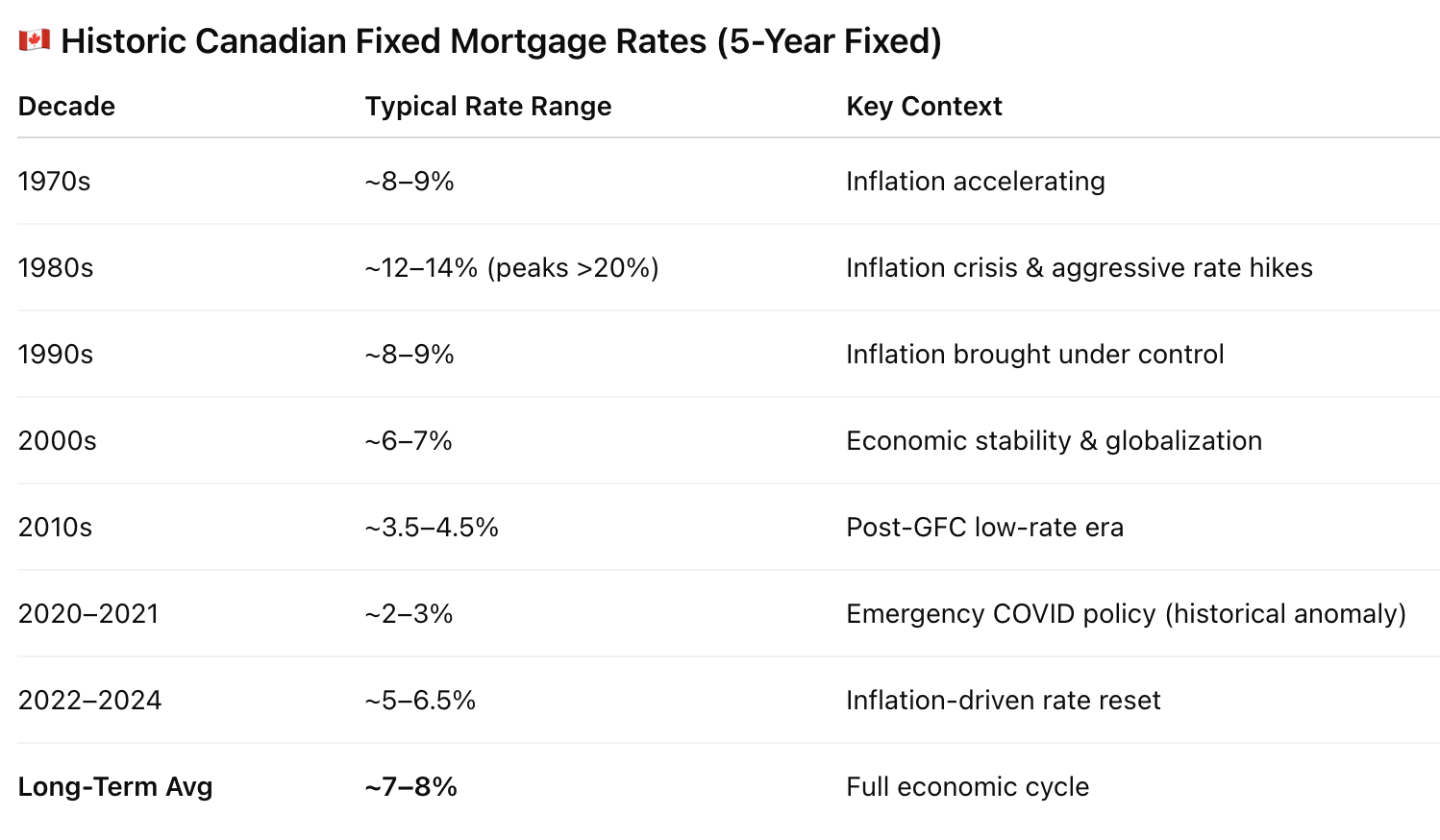Click the 1990s decade cell
Screen dimensions: 1440x840
(x=56, y=355)
